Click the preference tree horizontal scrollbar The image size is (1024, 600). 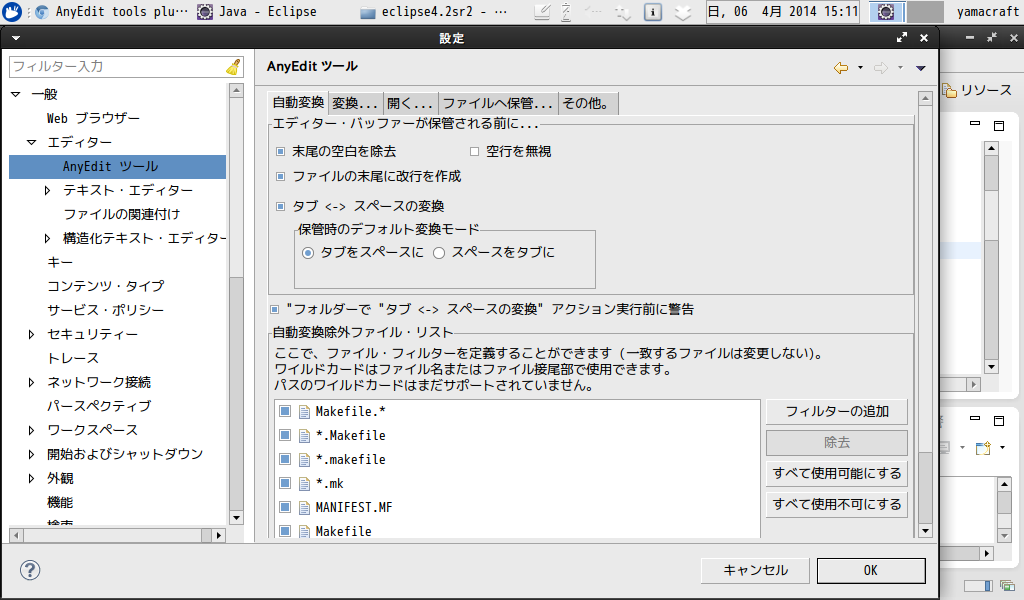tap(118, 535)
